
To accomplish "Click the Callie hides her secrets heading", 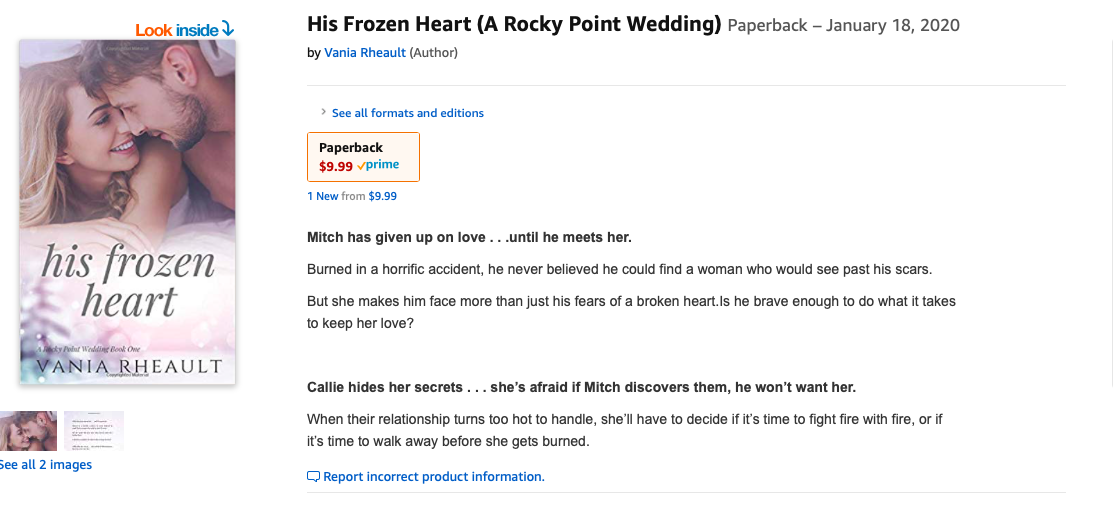I will (x=581, y=387).
